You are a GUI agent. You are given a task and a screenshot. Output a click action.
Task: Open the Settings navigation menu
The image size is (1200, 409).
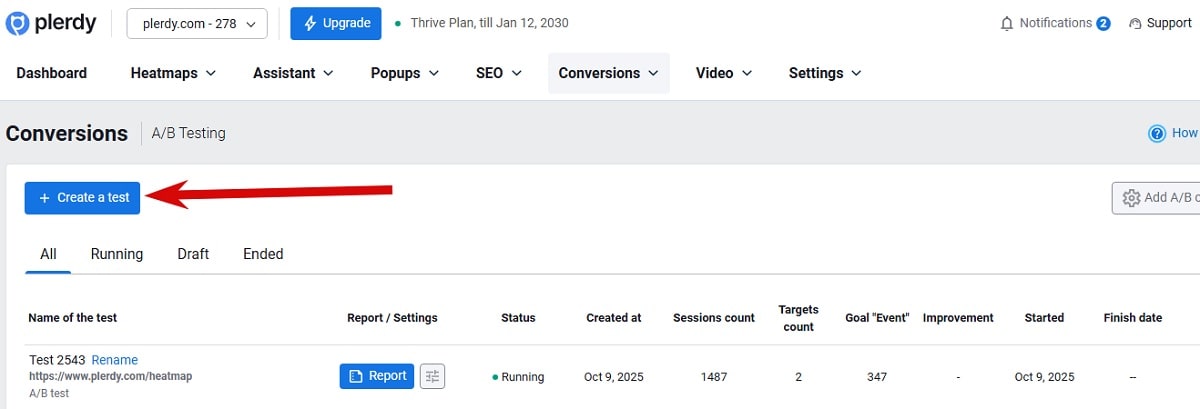click(x=824, y=73)
